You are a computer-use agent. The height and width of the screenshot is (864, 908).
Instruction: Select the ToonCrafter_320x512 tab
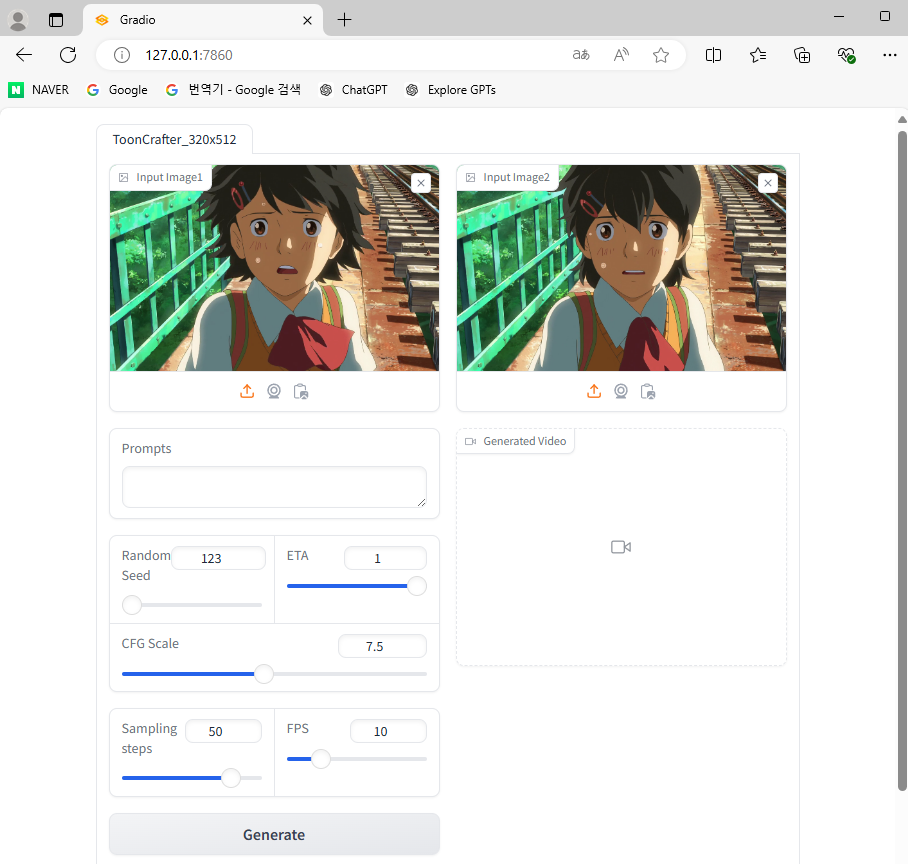click(174, 140)
